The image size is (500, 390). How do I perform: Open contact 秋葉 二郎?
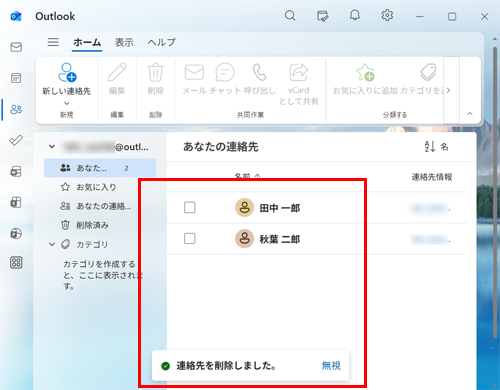click(280, 239)
